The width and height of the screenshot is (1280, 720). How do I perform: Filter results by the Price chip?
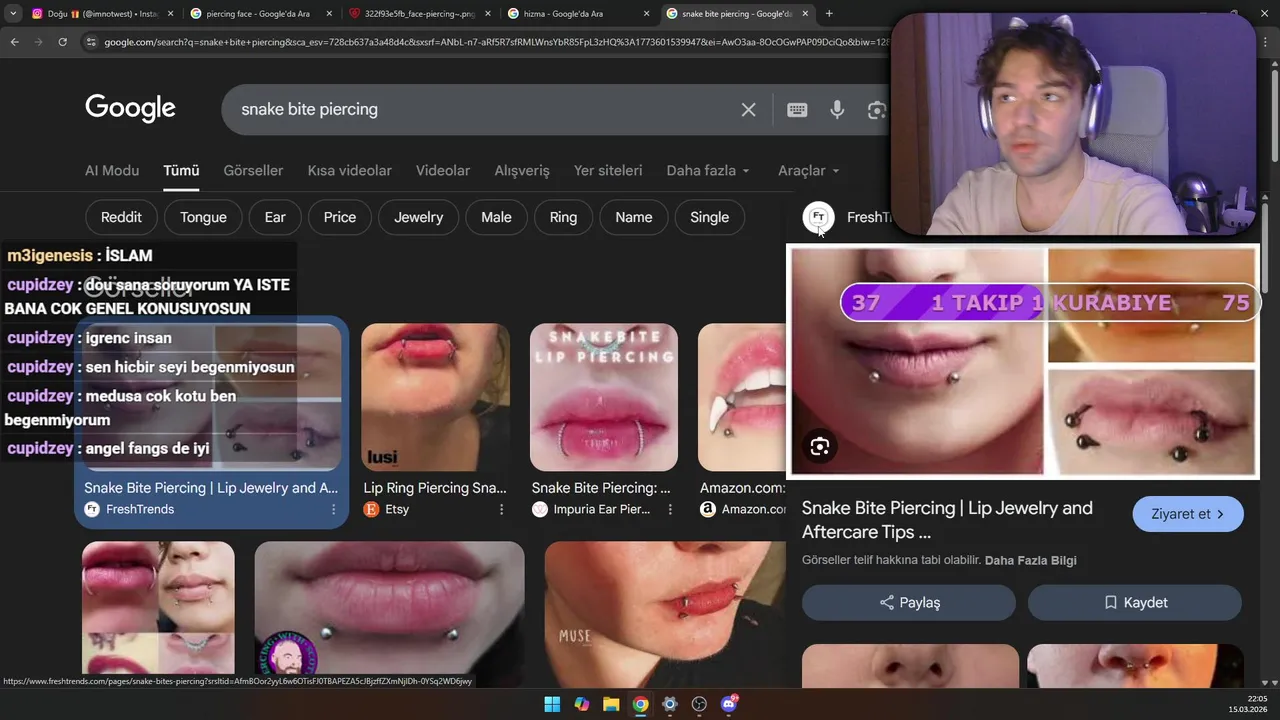click(340, 217)
